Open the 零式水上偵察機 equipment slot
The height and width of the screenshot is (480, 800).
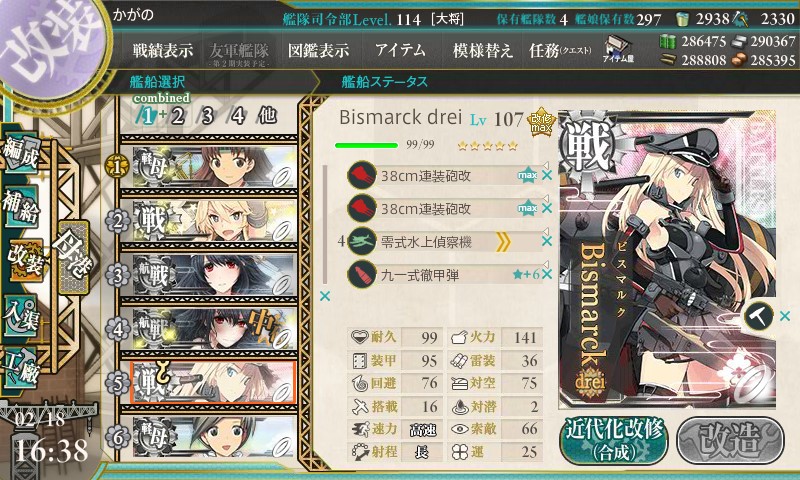pos(445,242)
